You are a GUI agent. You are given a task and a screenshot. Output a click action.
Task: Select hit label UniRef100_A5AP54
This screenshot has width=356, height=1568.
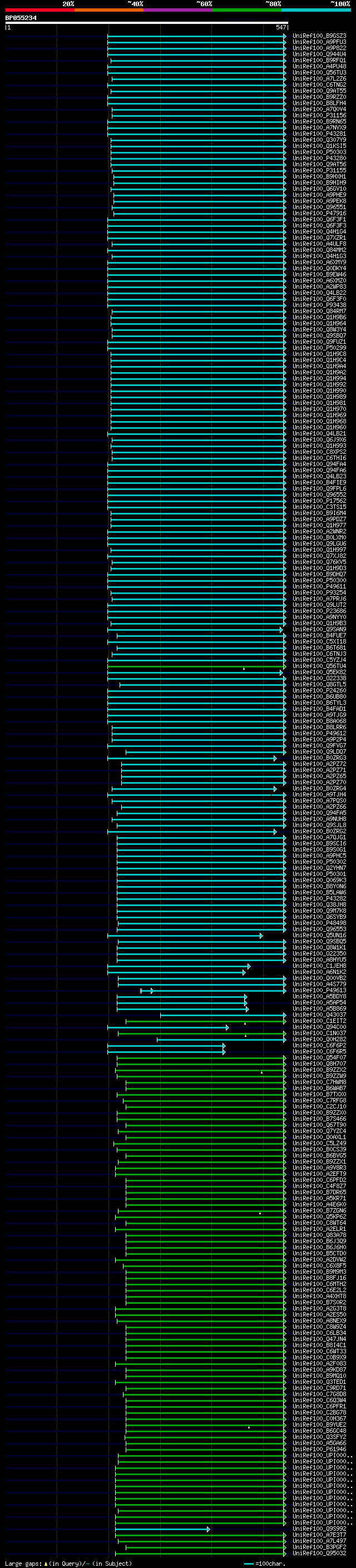tap(319, 1002)
